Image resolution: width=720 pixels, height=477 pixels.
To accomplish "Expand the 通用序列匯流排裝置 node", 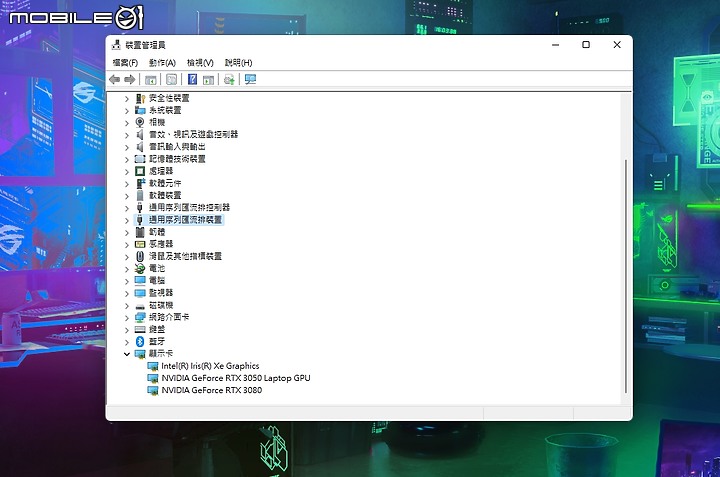I will (127, 220).
